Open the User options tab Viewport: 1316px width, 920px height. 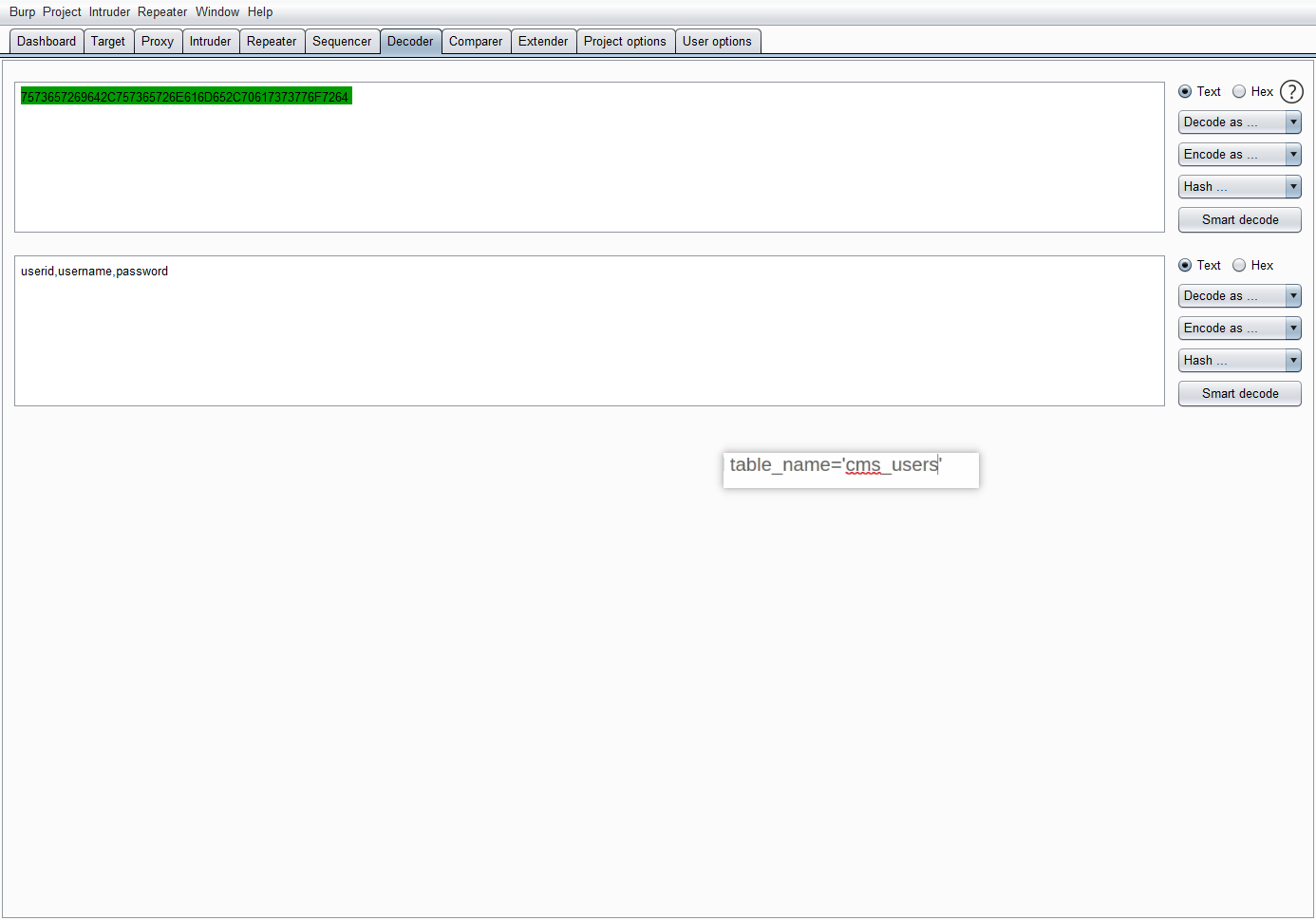(x=717, y=42)
